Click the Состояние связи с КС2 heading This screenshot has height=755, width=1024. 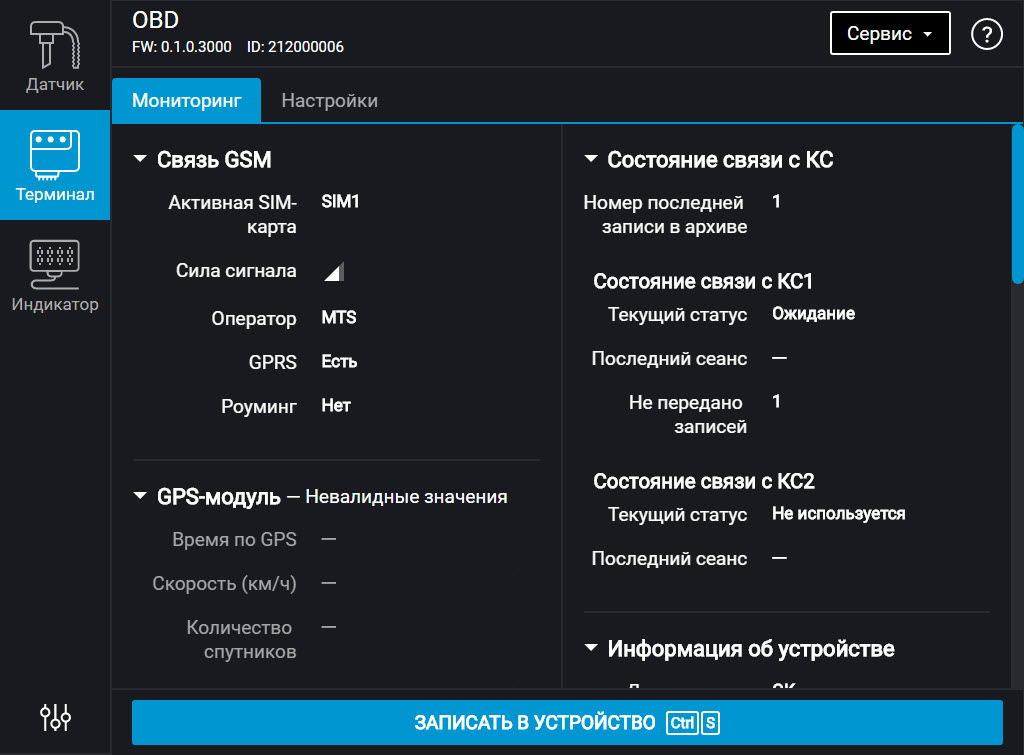(x=703, y=481)
